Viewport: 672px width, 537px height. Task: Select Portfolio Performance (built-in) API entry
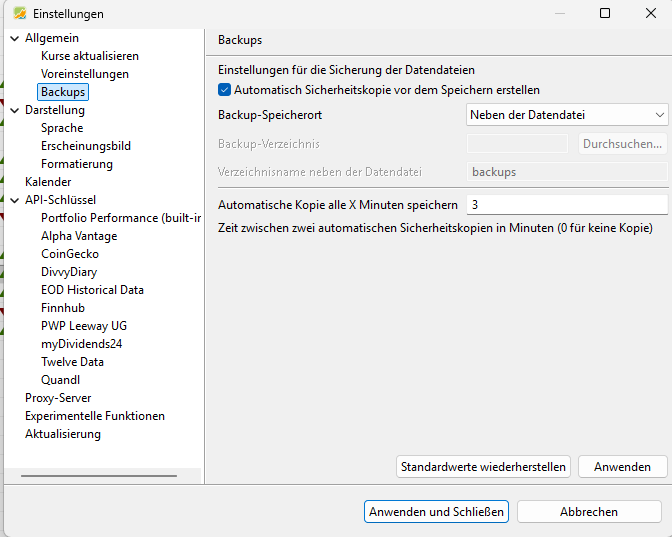click(121, 218)
